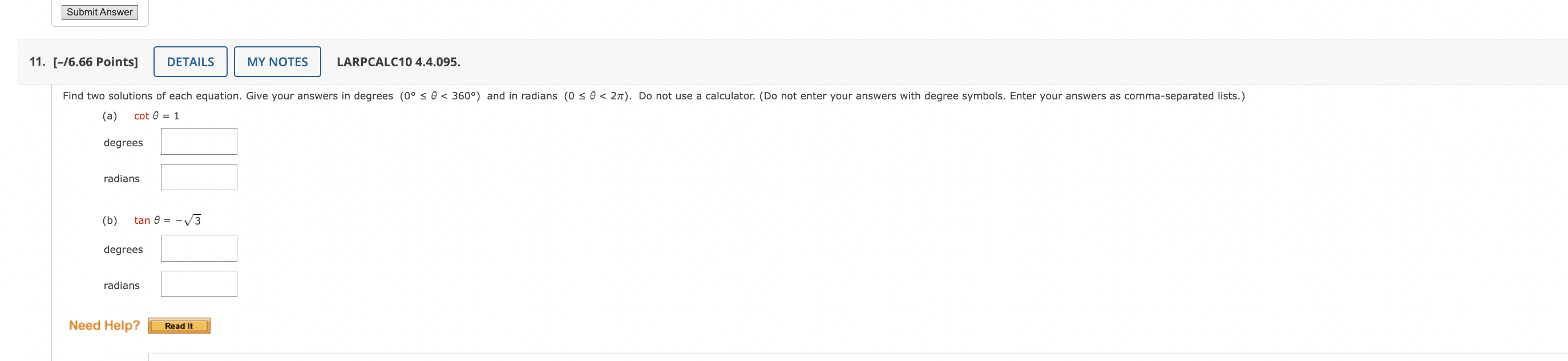
Task: Open the DETAILS panel
Action: 190,62
